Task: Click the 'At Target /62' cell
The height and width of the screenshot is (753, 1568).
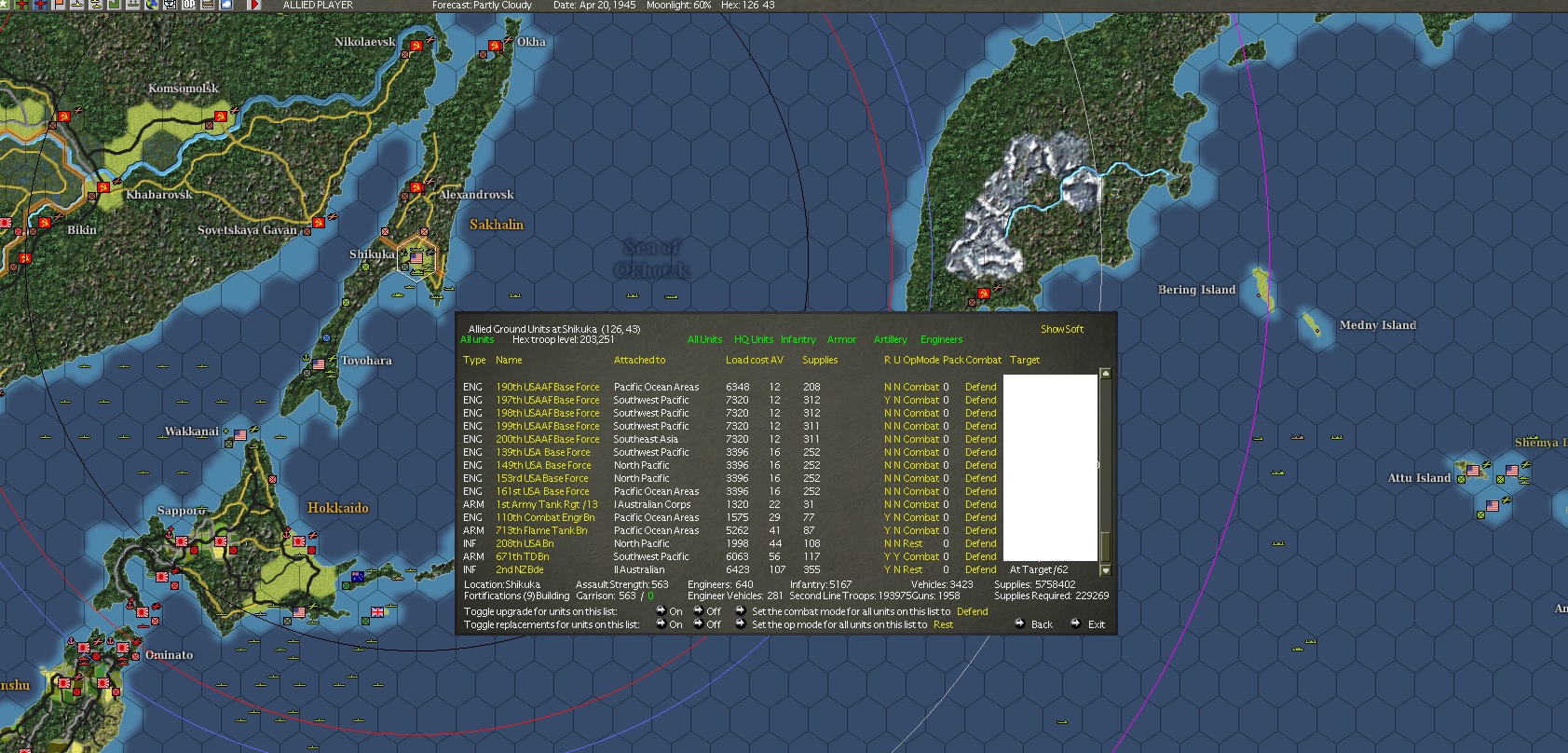Action: [1039, 569]
